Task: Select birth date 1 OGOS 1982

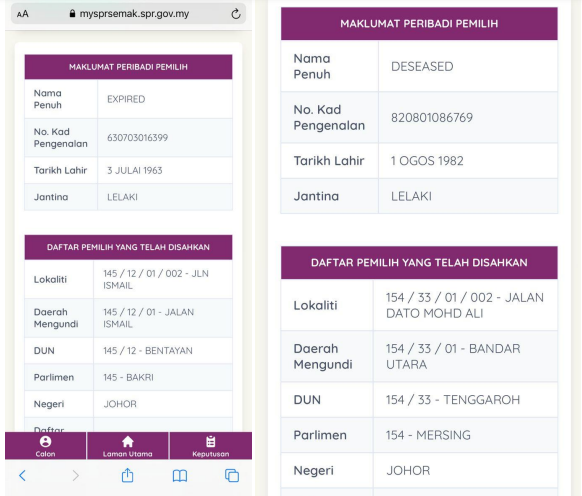Action: [x=427, y=161]
